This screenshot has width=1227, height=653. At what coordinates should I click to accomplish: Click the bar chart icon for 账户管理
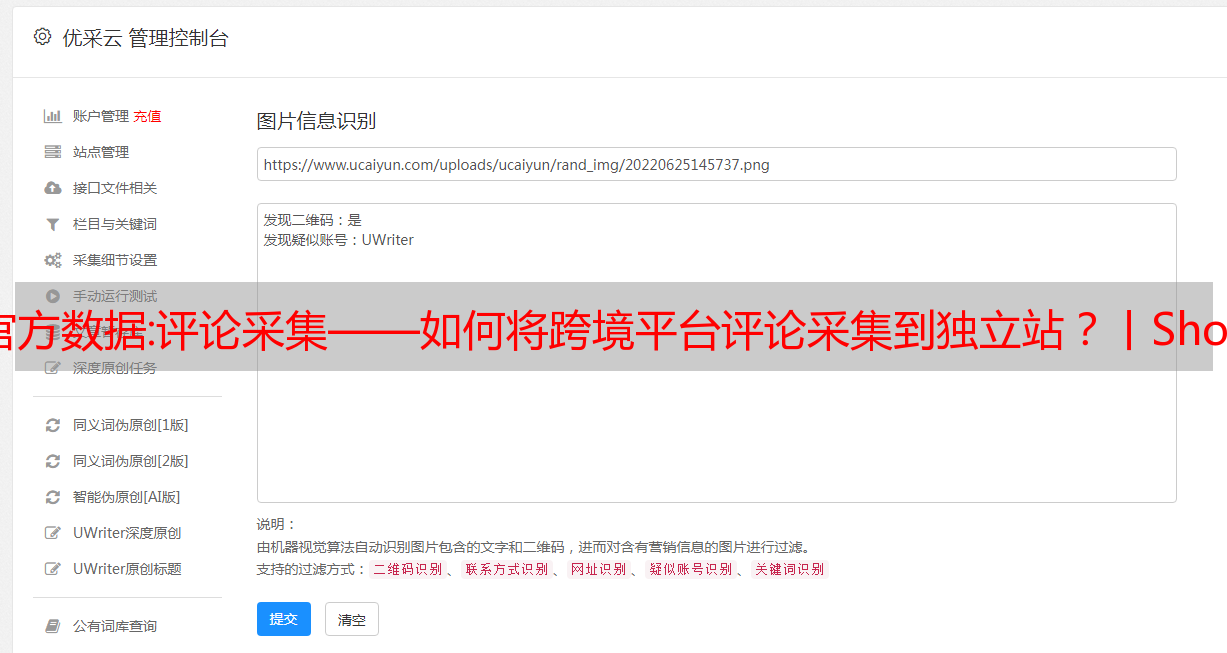click(x=53, y=116)
